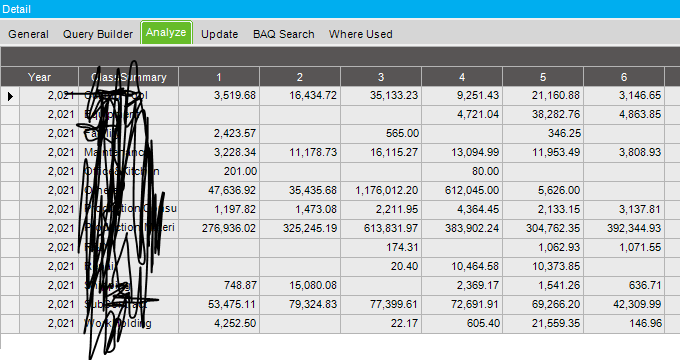Select the 21,559.35 cell

pos(543,324)
